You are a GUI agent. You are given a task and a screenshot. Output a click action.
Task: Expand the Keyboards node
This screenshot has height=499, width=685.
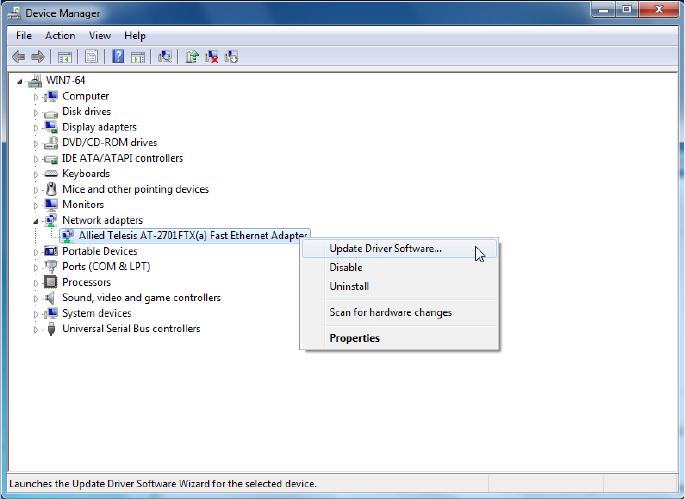[36, 175]
